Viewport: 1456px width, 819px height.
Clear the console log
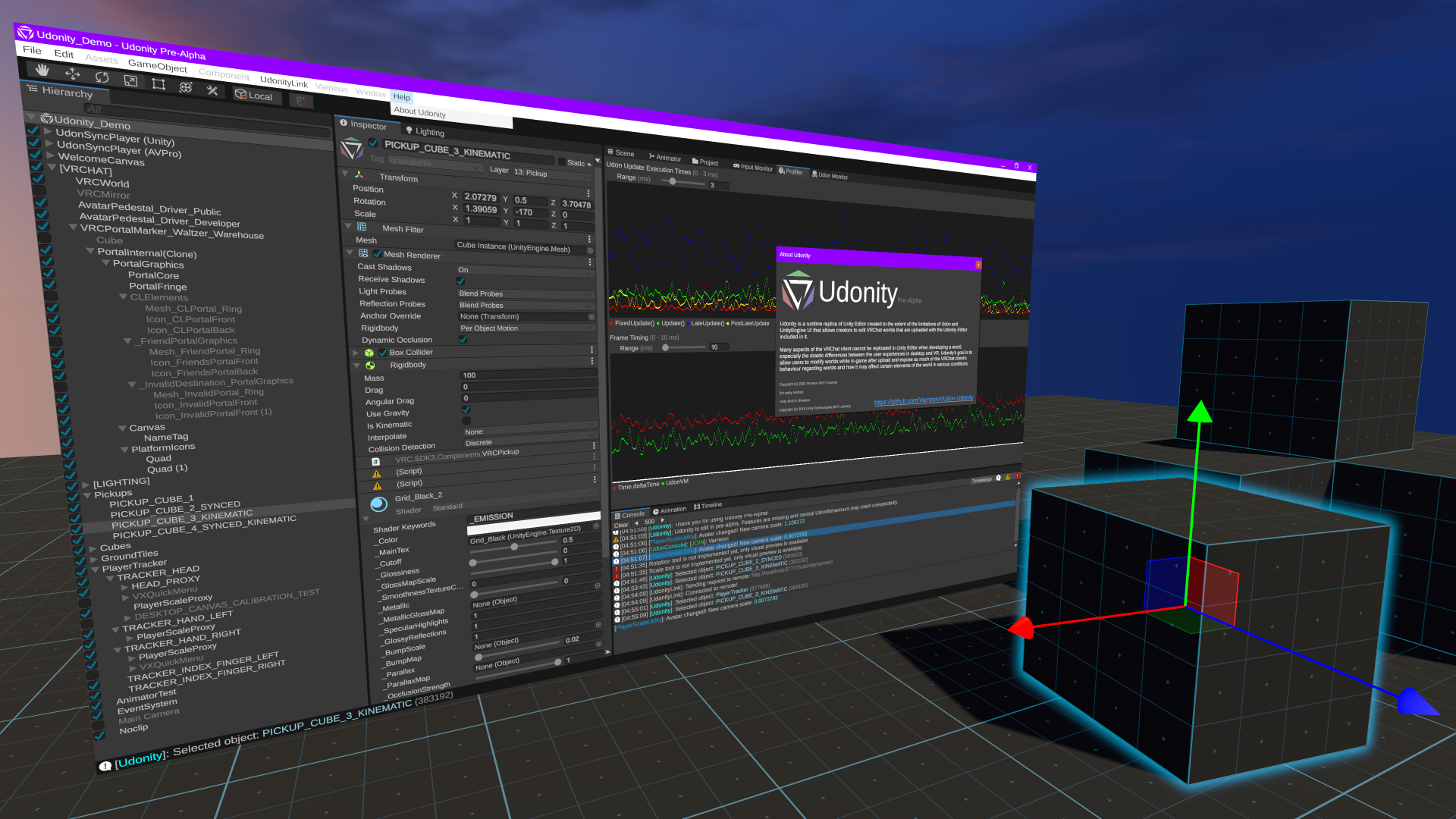pos(621,525)
